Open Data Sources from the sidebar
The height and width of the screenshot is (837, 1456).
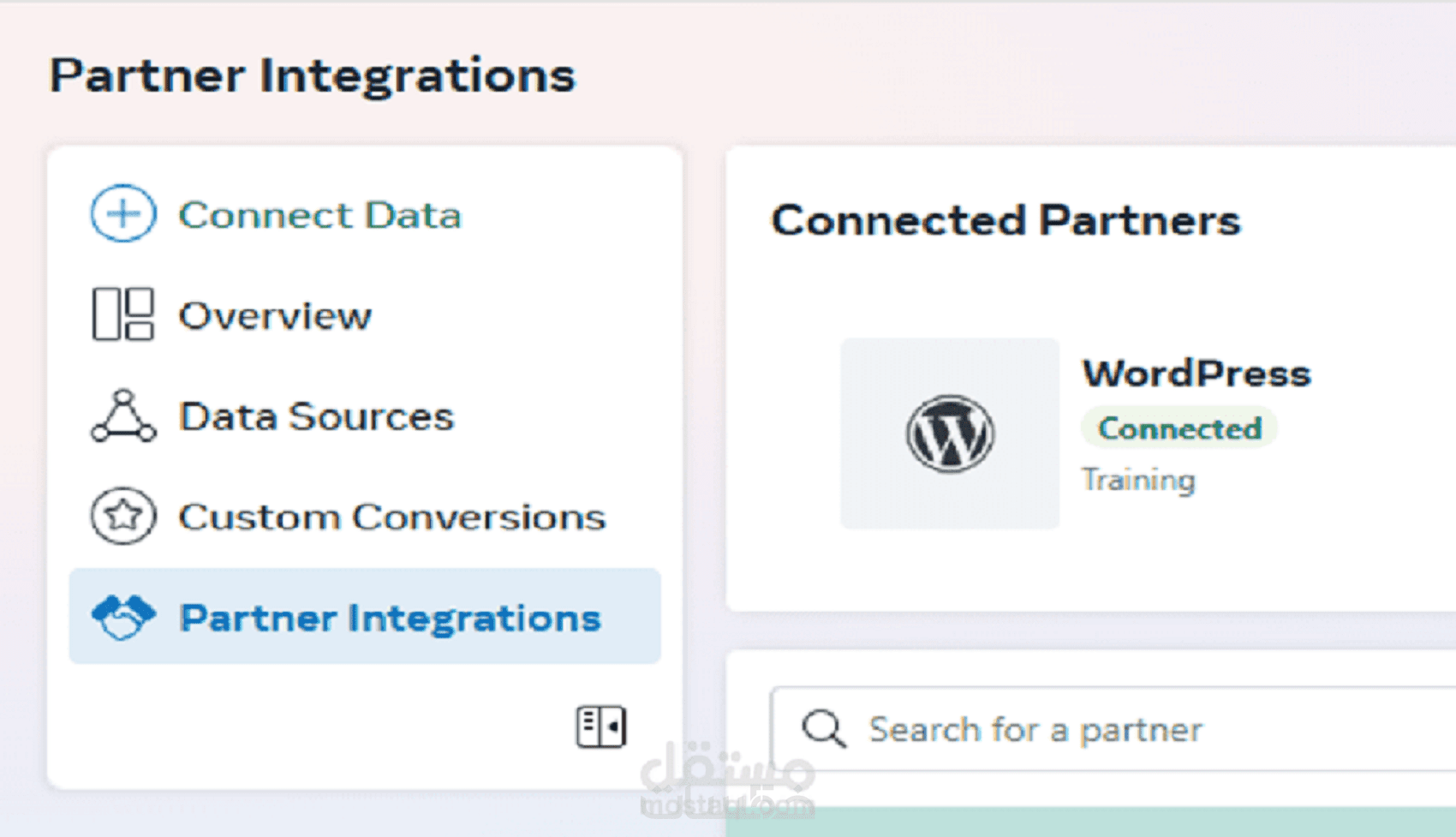tap(316, 417)
